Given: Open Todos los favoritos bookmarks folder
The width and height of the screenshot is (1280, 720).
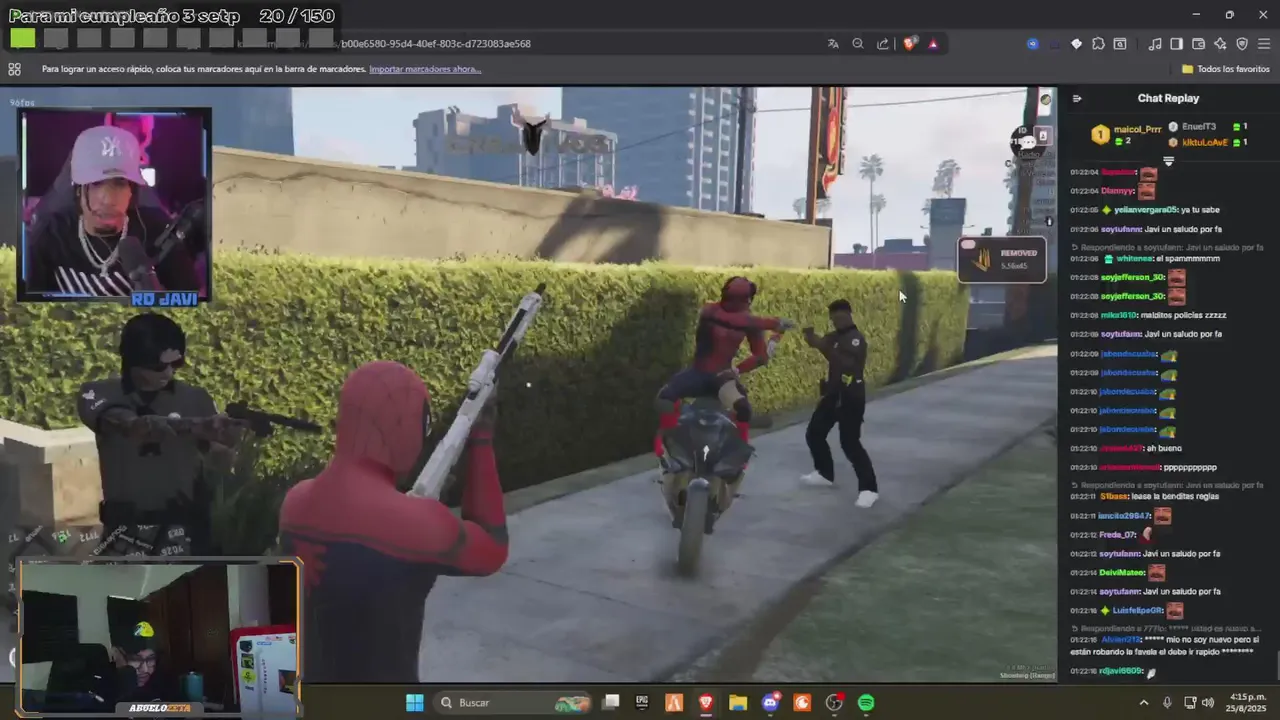Looking at the screenshot, I should [1225, 69].
